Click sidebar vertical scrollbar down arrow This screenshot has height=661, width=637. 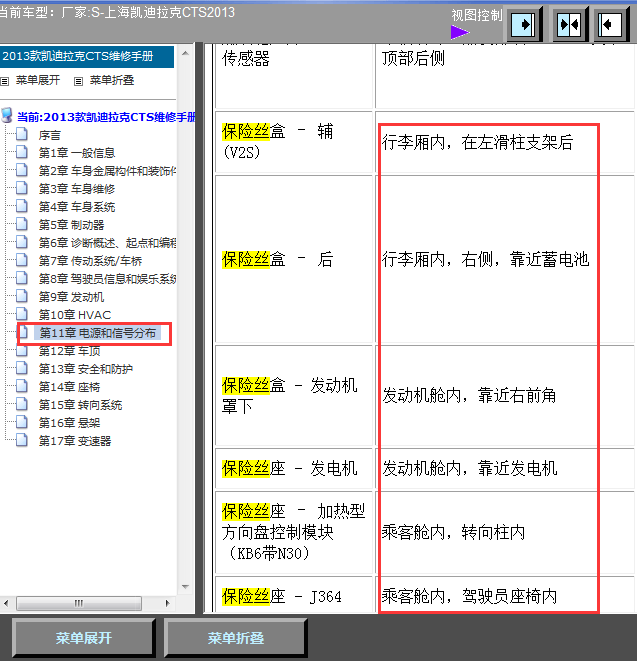pos(185,587)
